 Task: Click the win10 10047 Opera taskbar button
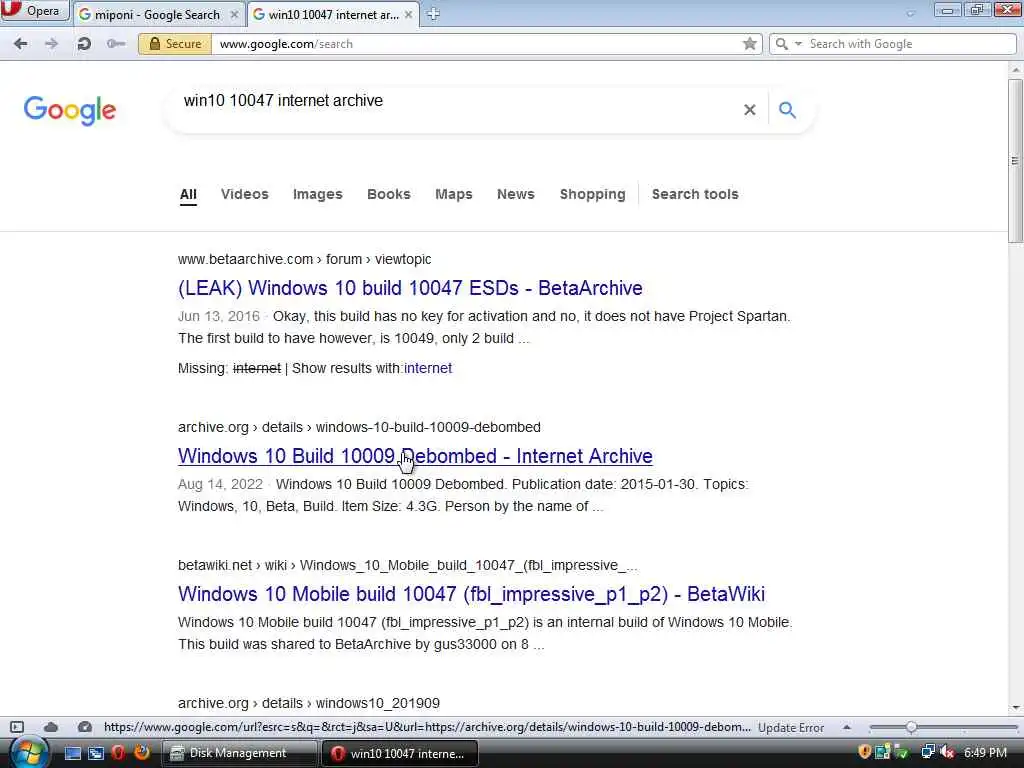coord(400,753)
